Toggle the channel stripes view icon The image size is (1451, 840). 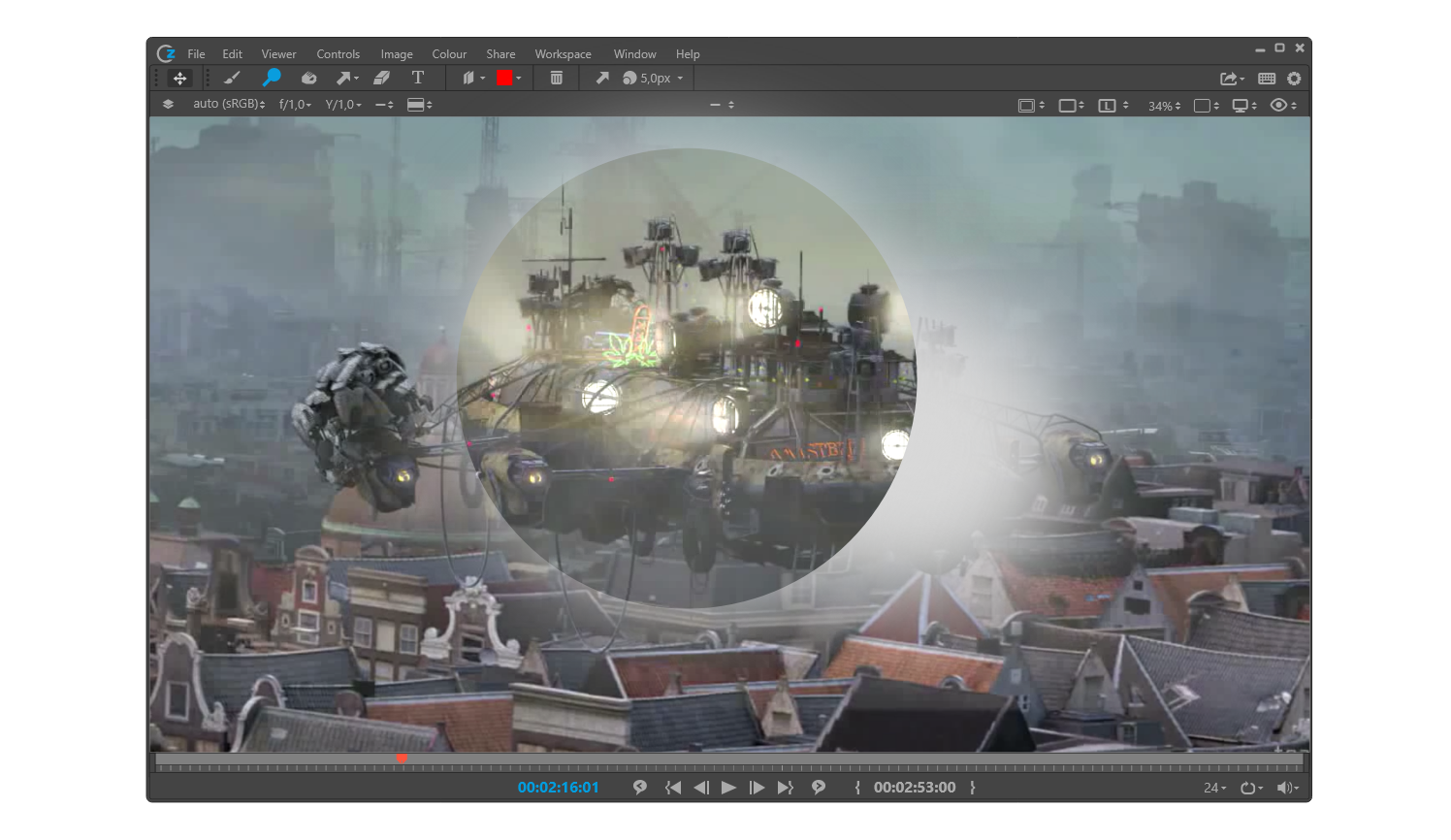[415, 104]
